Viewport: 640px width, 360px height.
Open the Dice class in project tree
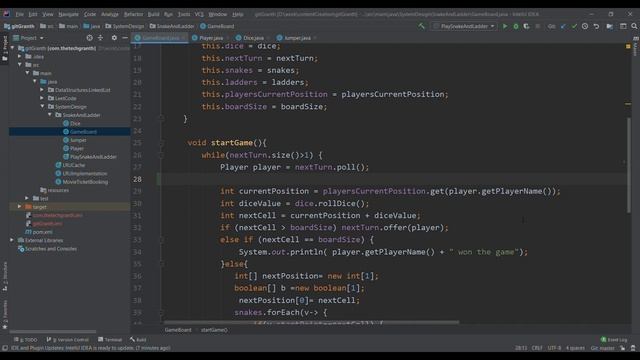[72, 123]
